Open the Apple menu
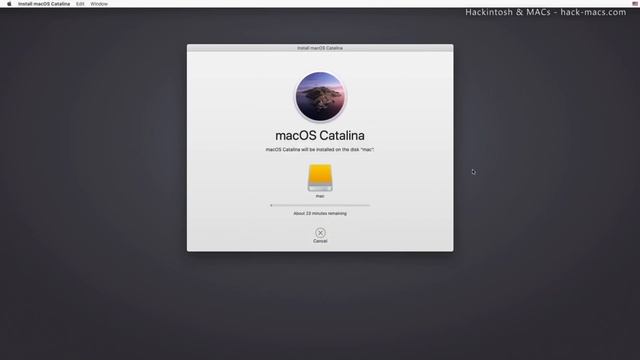 coord(9,4)
